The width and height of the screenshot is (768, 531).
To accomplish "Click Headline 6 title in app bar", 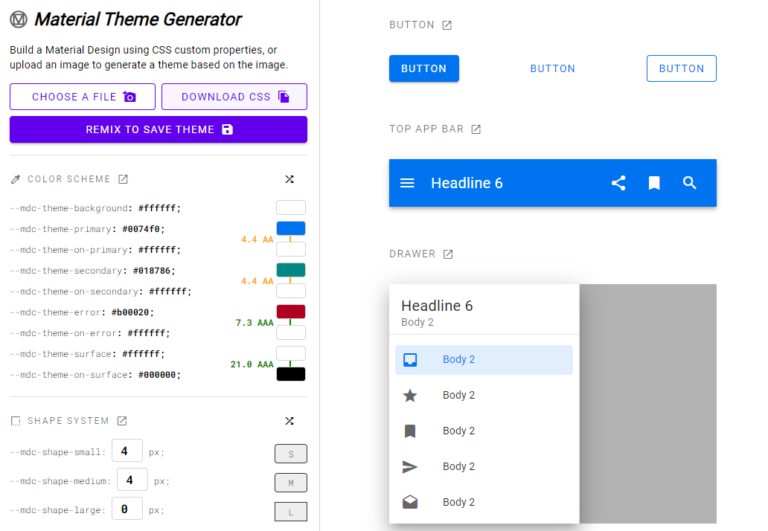I will [467, 183].
